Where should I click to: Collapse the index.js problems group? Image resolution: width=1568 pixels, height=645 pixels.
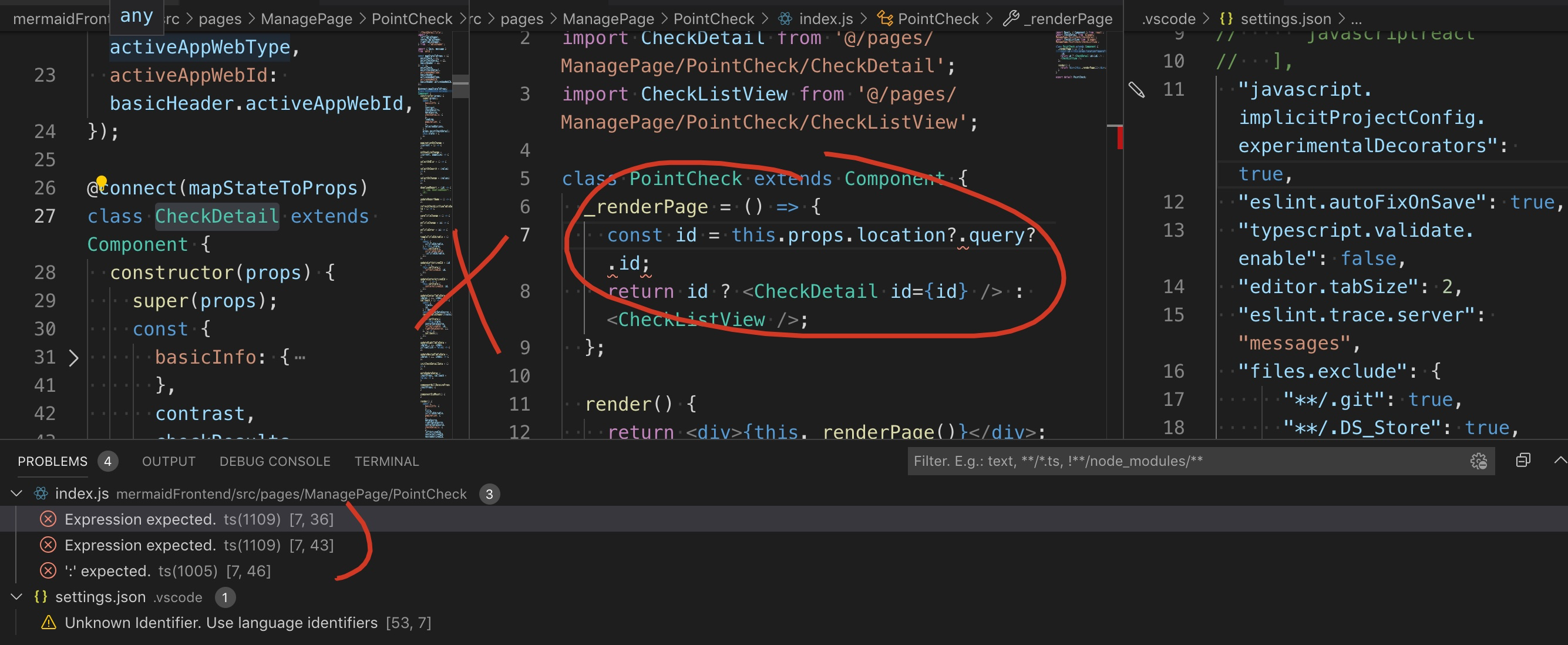16,493
